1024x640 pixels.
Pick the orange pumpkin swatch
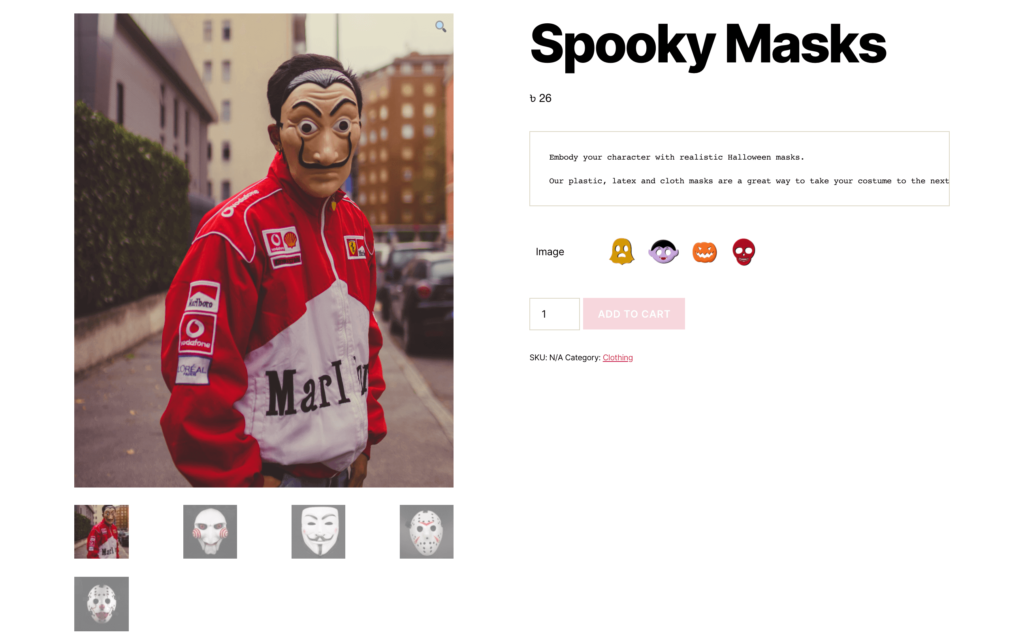[705, 252]
